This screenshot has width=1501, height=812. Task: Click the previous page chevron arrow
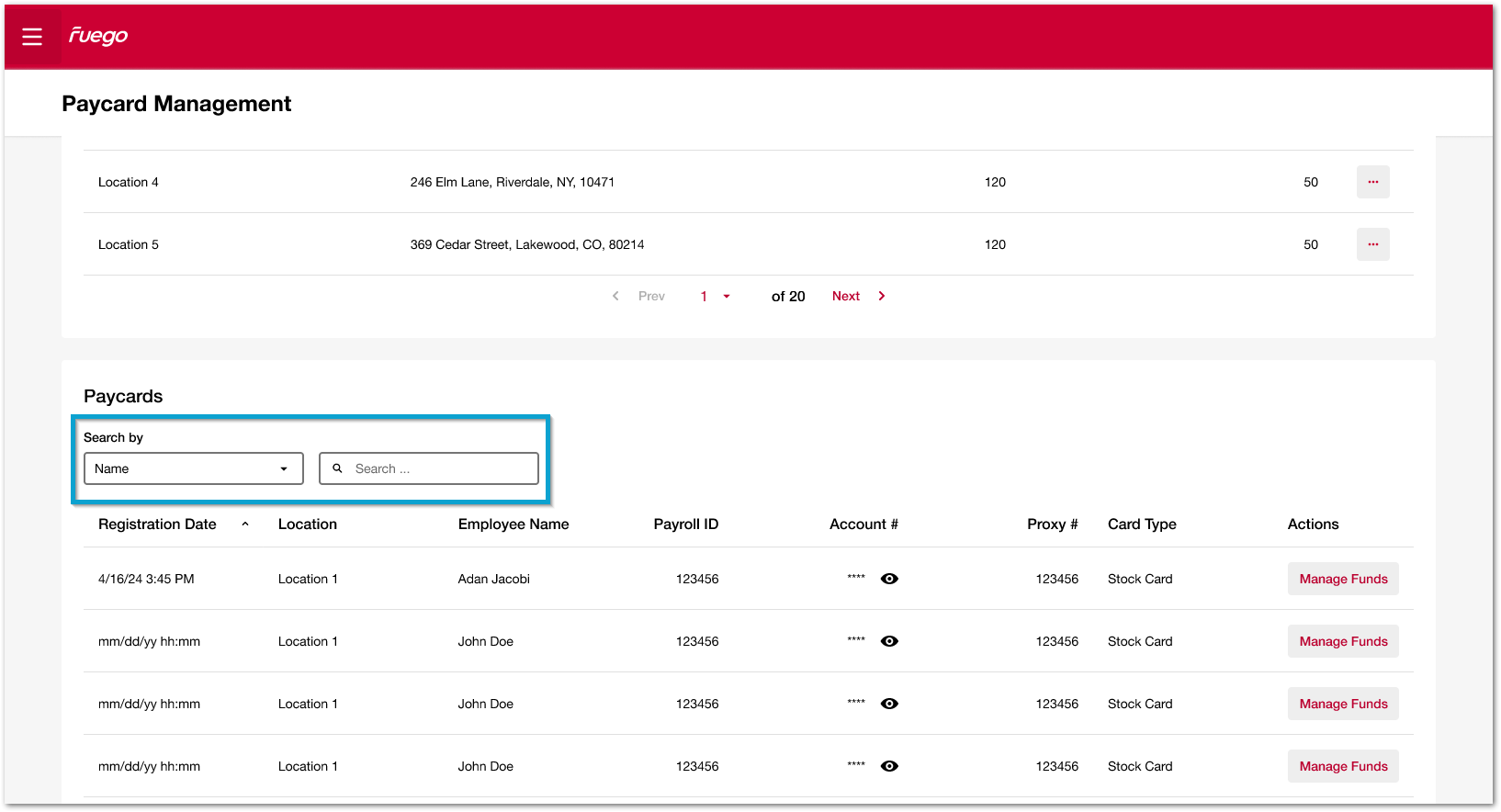pyautogui.click(x=615, y=296)
